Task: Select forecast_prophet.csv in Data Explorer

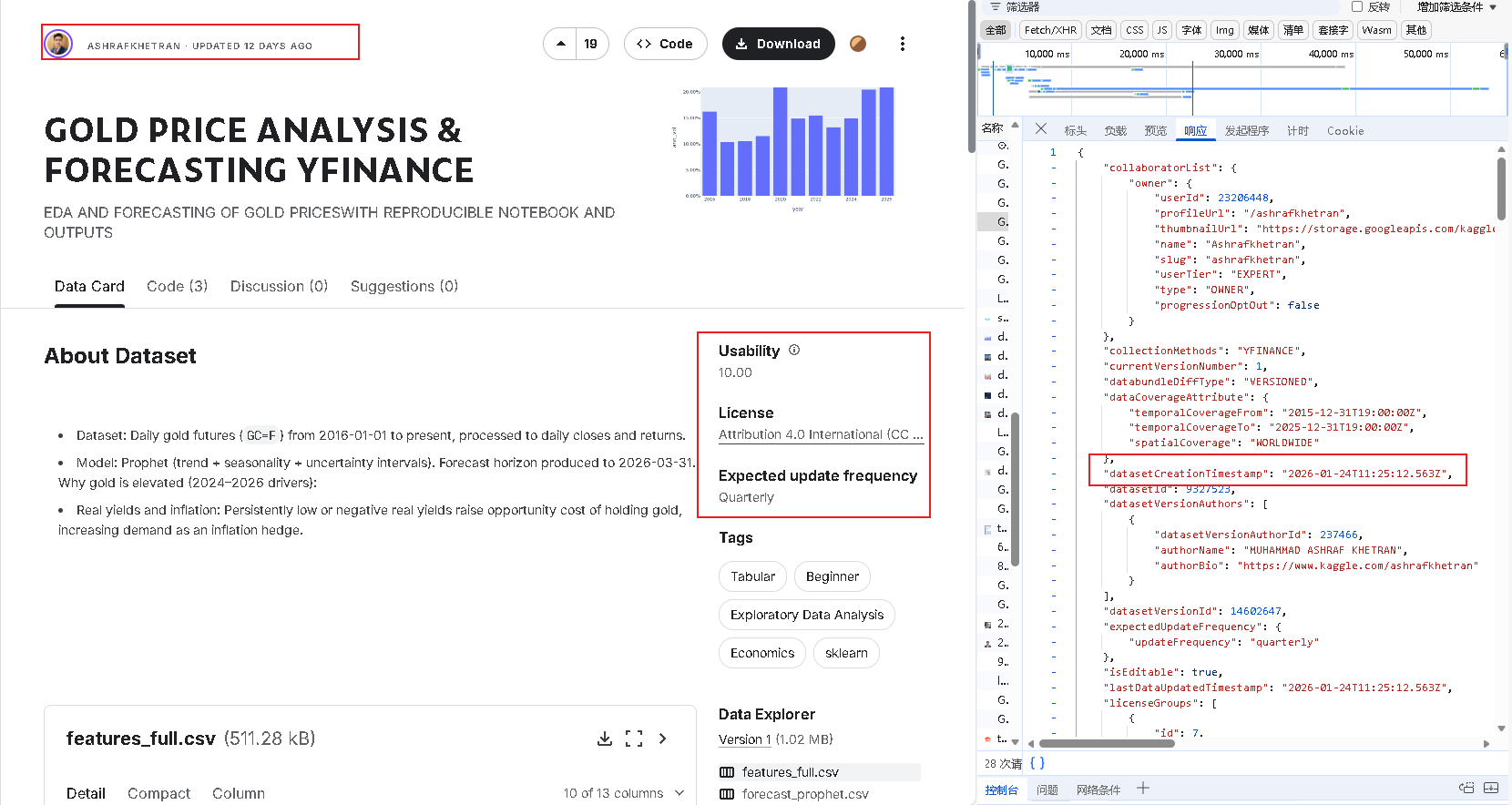Action: 805,794
